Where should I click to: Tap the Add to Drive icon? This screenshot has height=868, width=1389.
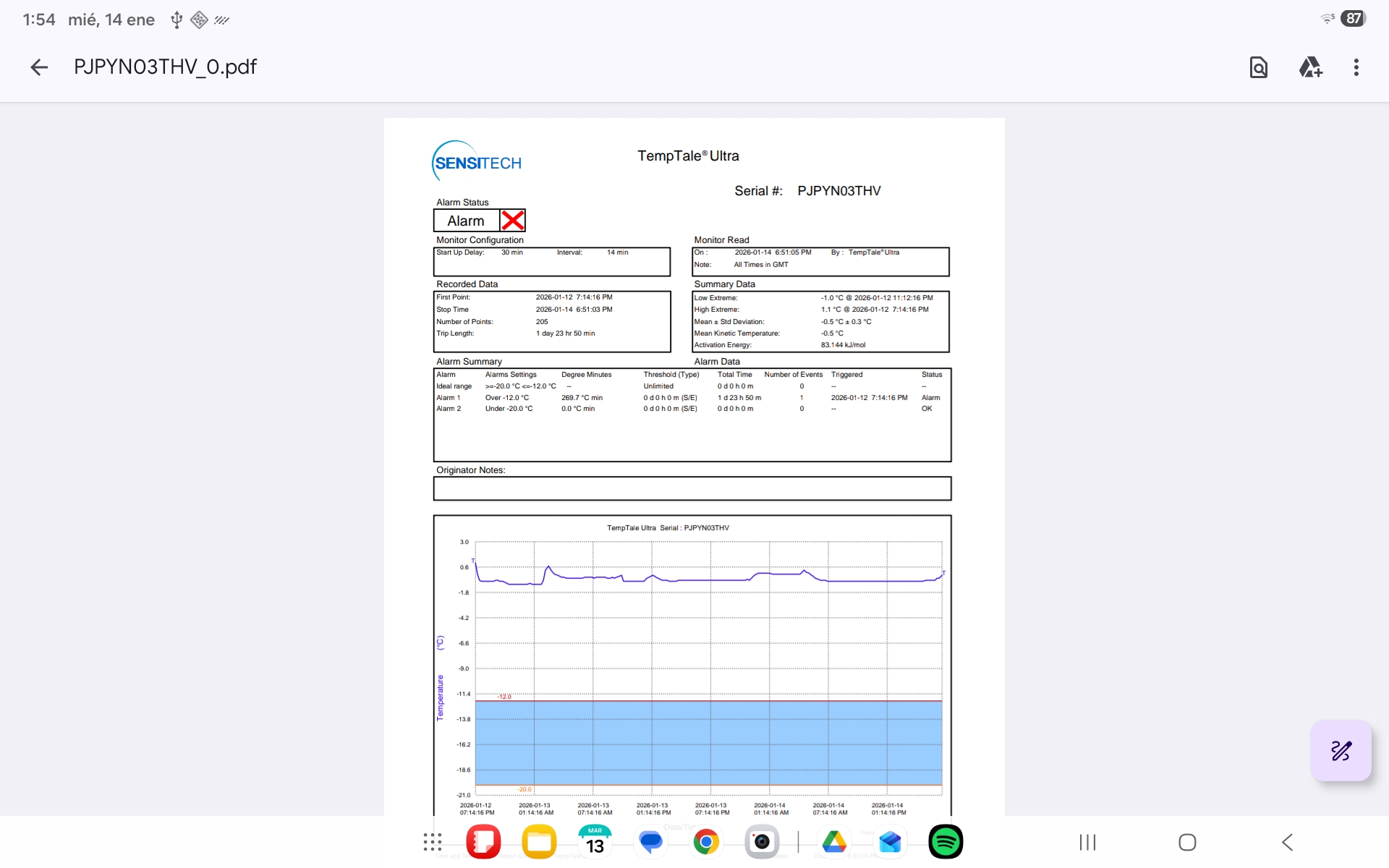pyautogui.click(x=1310, y=67)
